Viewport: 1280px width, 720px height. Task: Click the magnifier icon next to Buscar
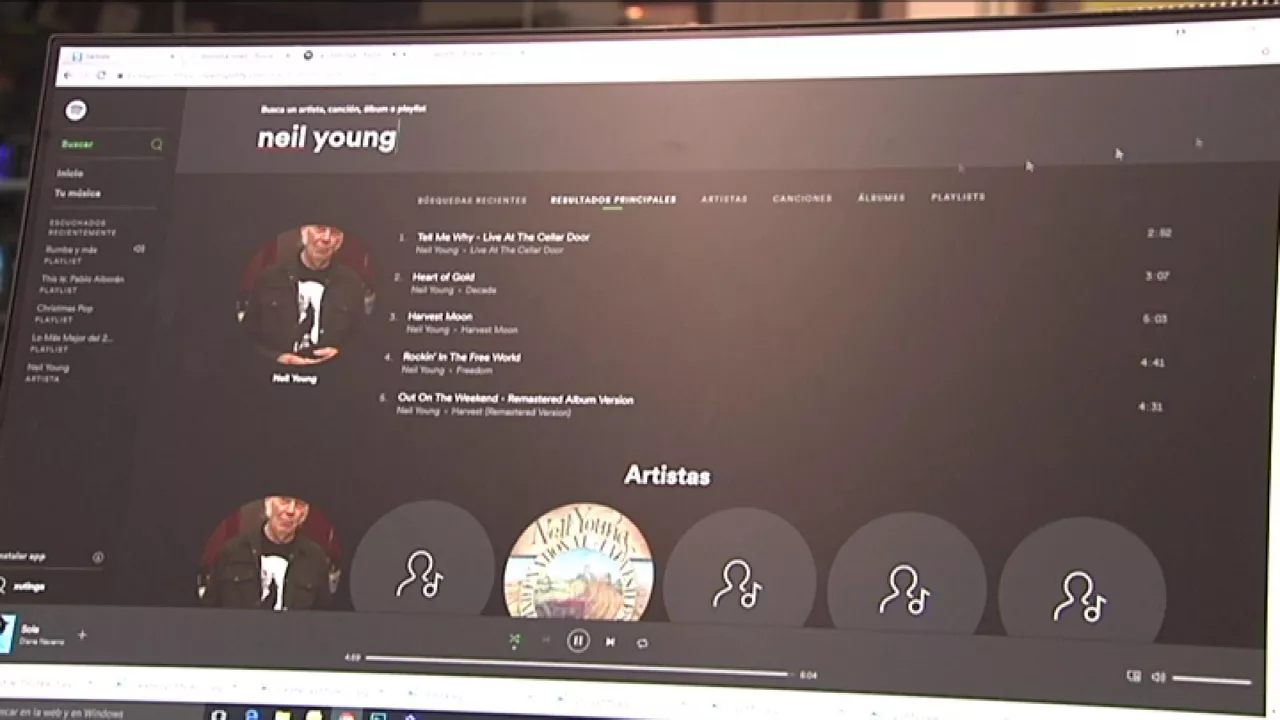156,145
